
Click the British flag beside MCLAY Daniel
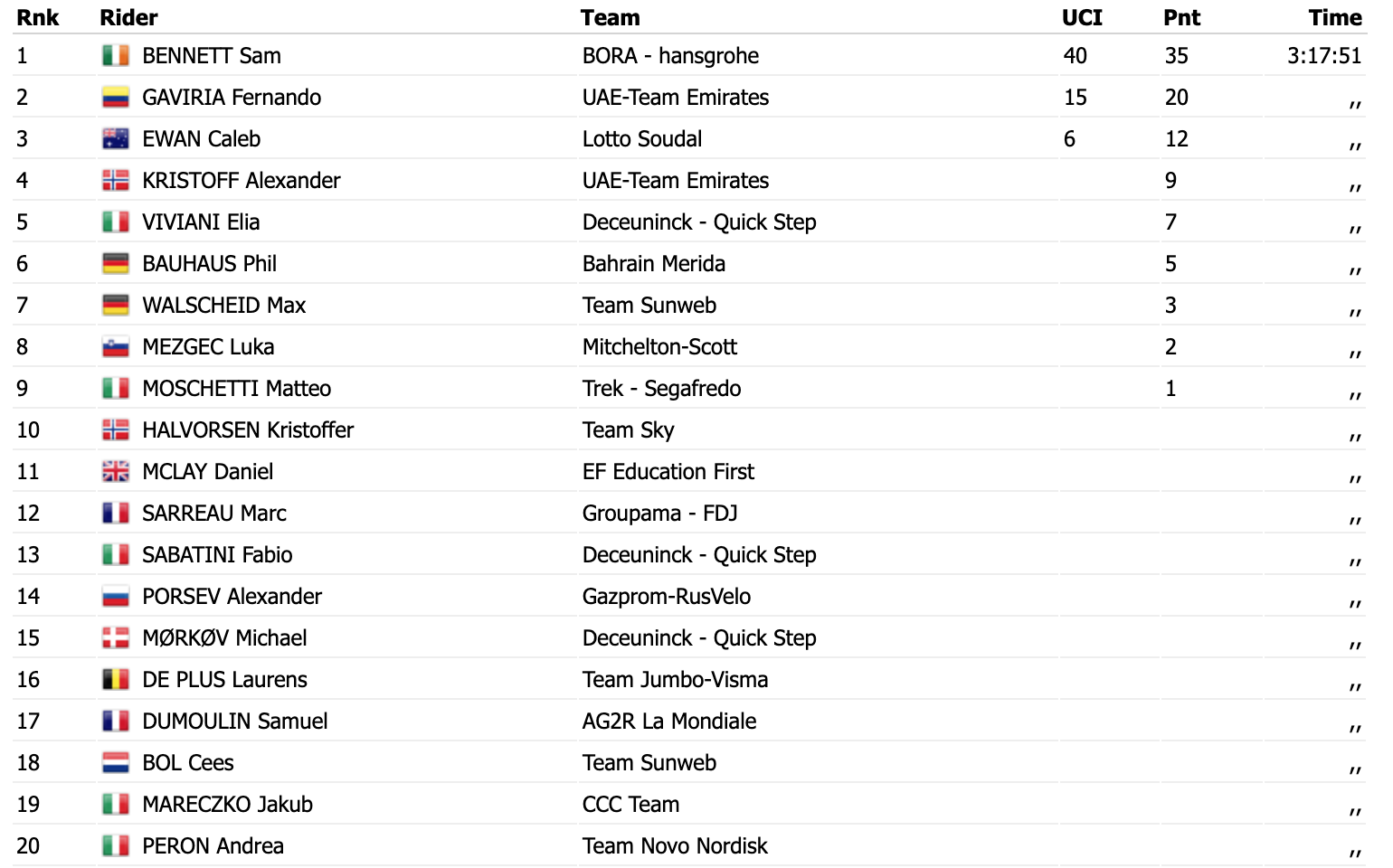point(116,472)
